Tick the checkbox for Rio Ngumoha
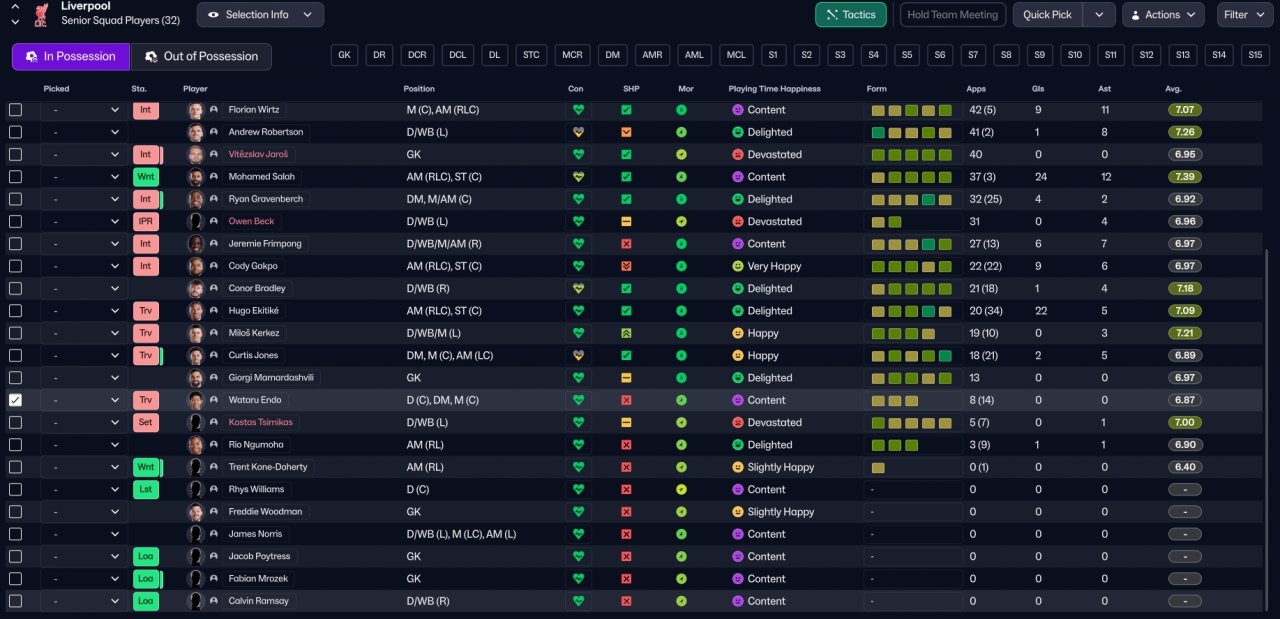The height and width of the screenshot is (619, 1280). [x=15, y=445]
